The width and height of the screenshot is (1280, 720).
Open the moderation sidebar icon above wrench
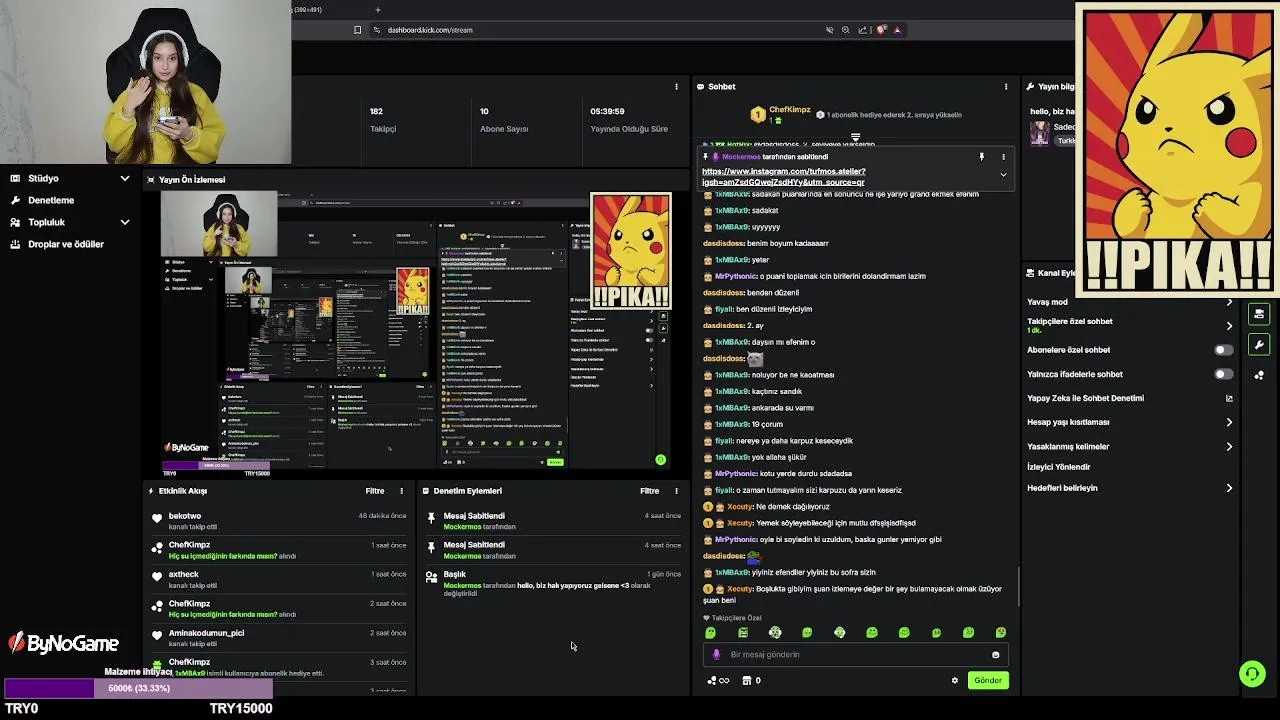1259,314
